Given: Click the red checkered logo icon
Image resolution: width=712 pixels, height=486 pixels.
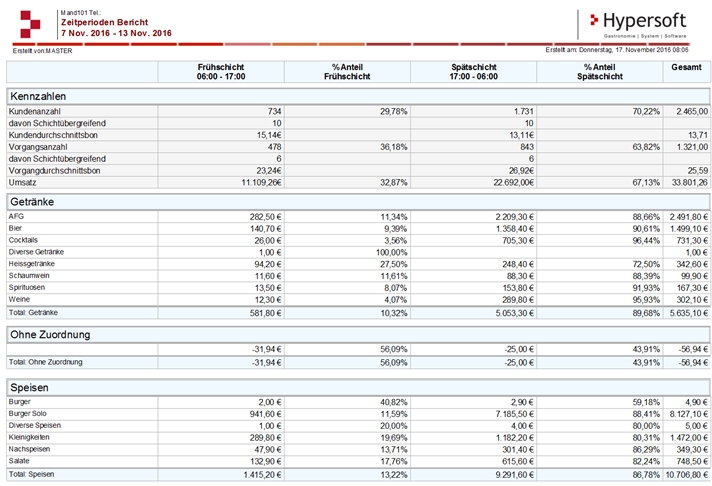Looking at the screenshot, I should click(30, 25).
